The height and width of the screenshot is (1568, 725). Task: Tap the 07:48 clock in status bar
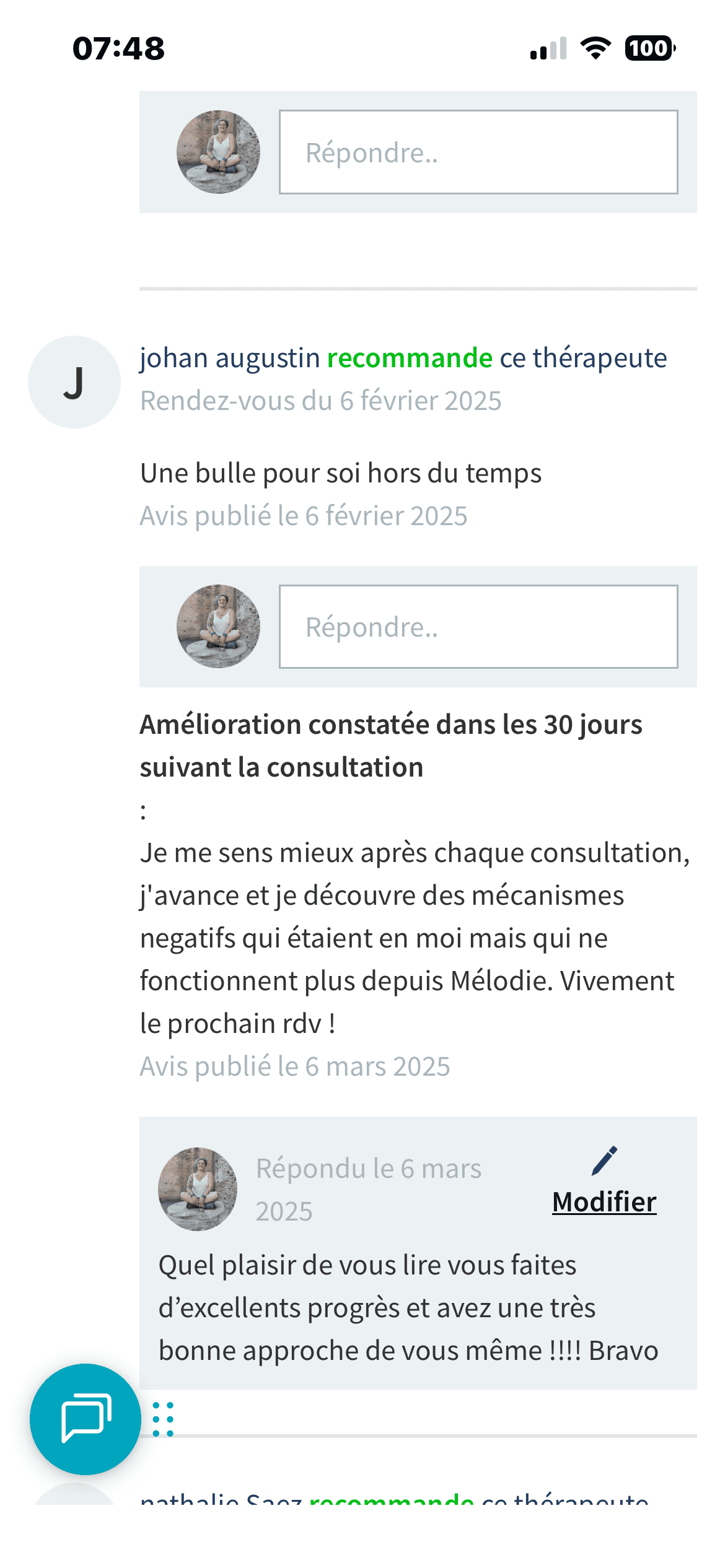coord(118,48)
